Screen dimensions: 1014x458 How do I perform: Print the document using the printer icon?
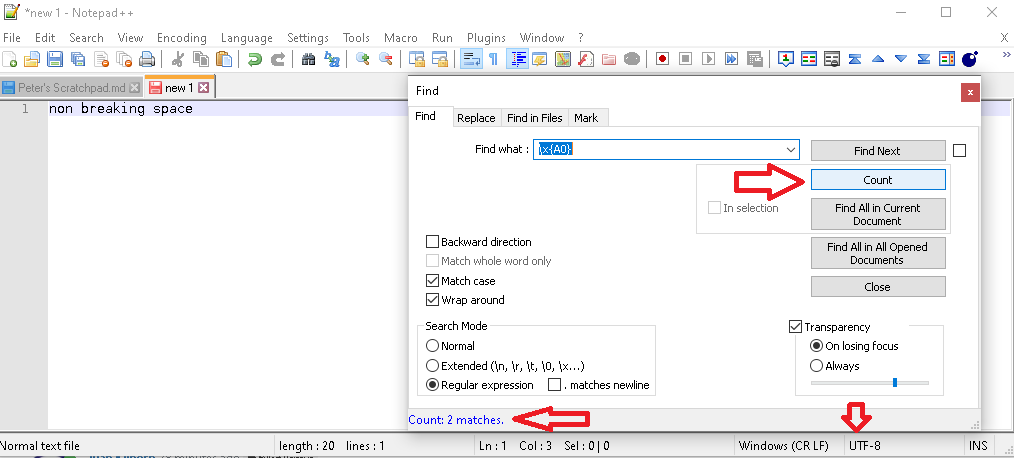tap(147, 60)
